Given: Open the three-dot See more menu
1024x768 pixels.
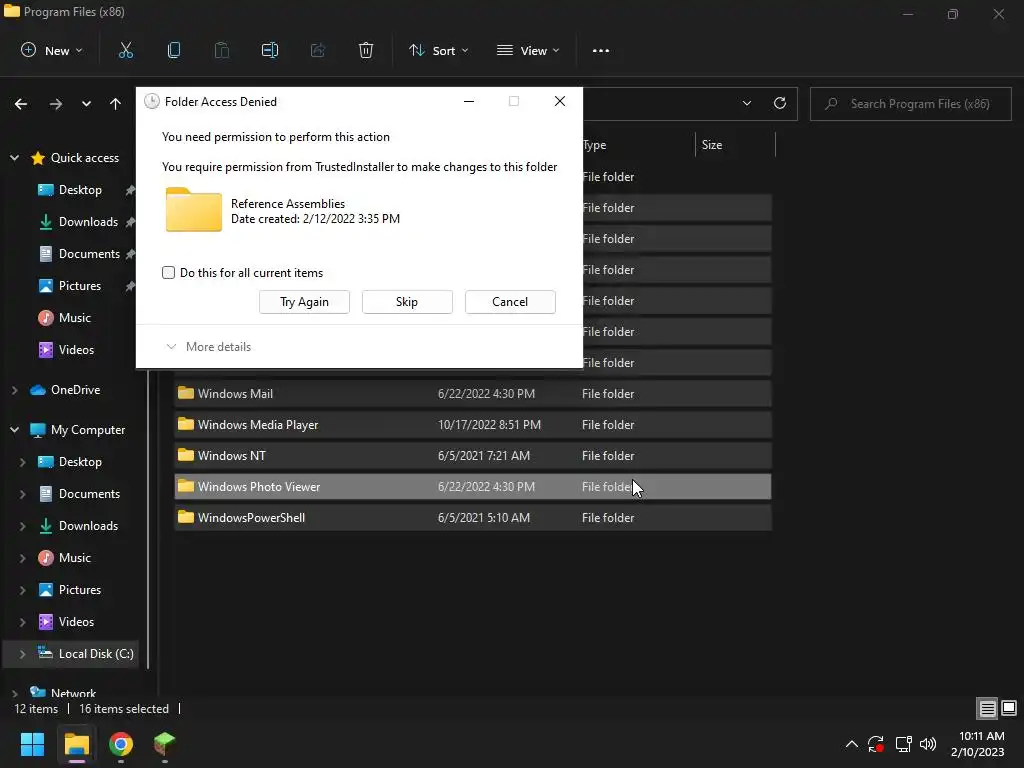Looking at the screenshot, I should pos(601,50).
